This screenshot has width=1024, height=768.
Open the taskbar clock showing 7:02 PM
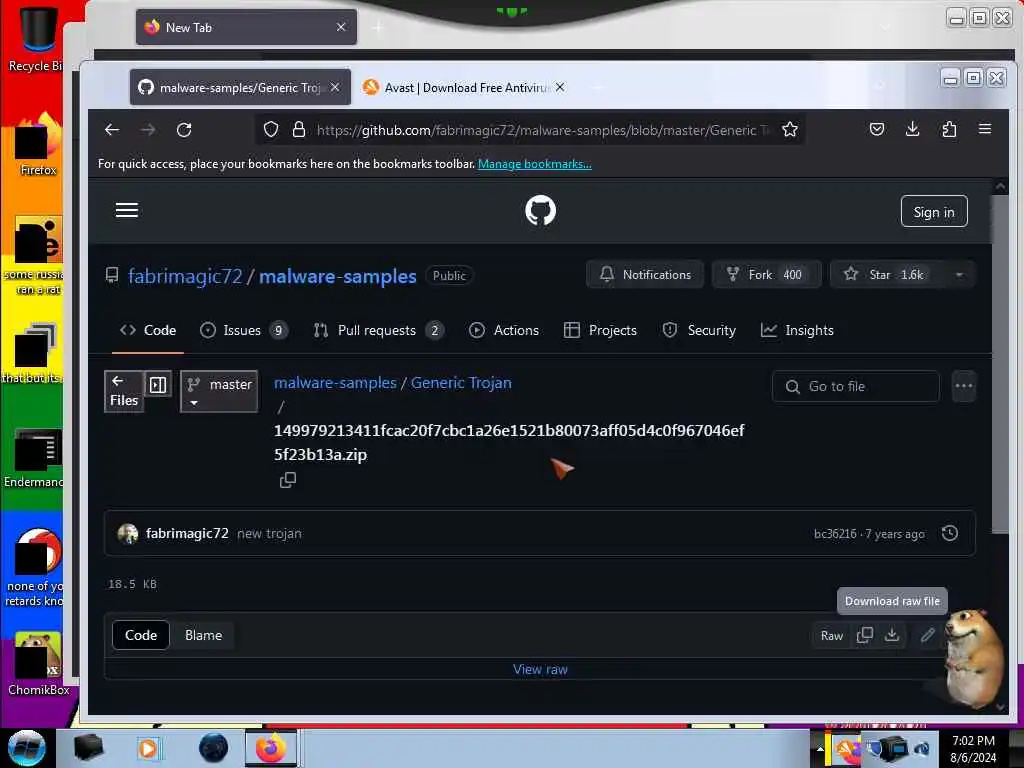(x=973, y=748)
